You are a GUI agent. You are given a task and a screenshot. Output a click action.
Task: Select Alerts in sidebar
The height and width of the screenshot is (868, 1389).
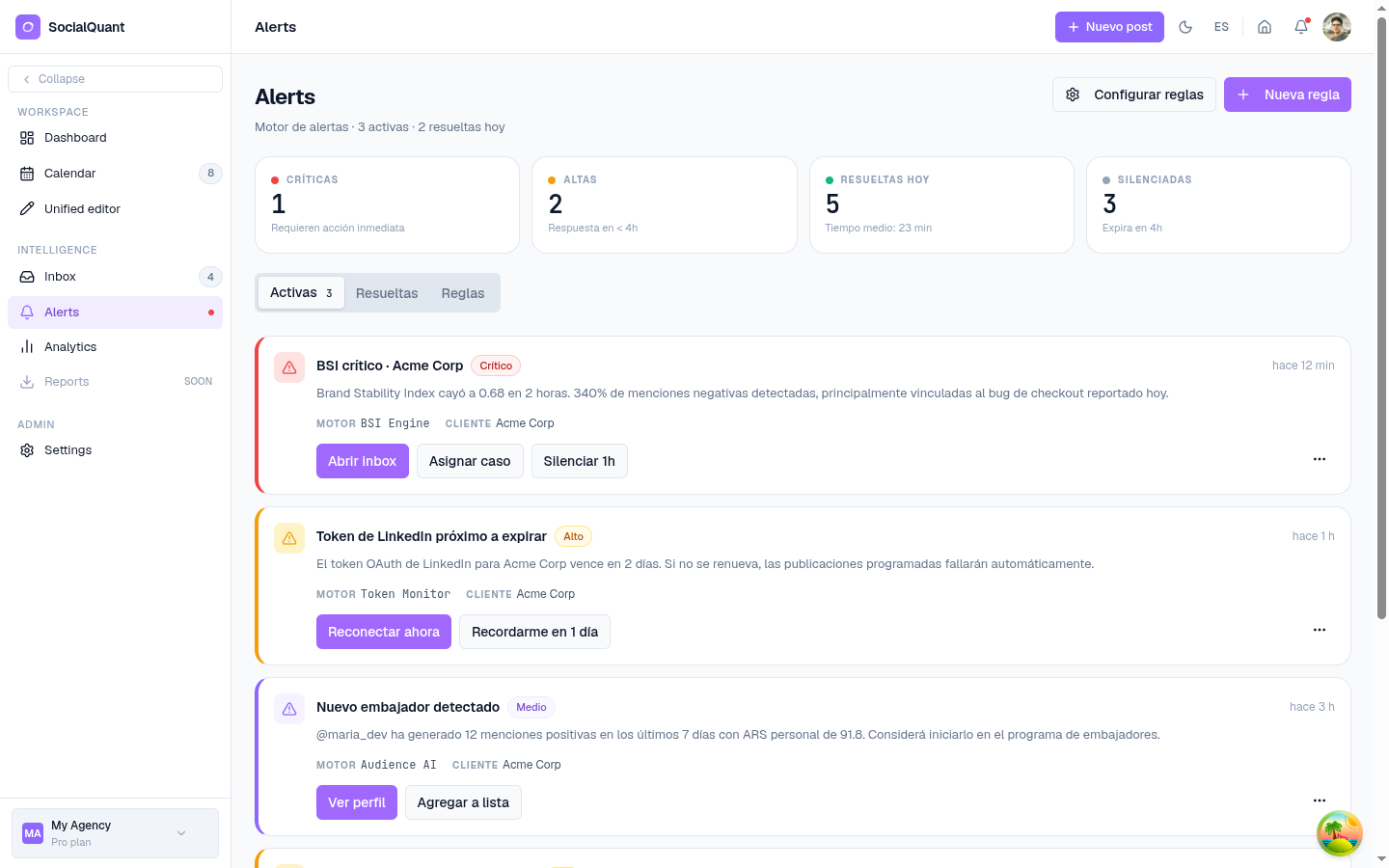coord(115,312)
